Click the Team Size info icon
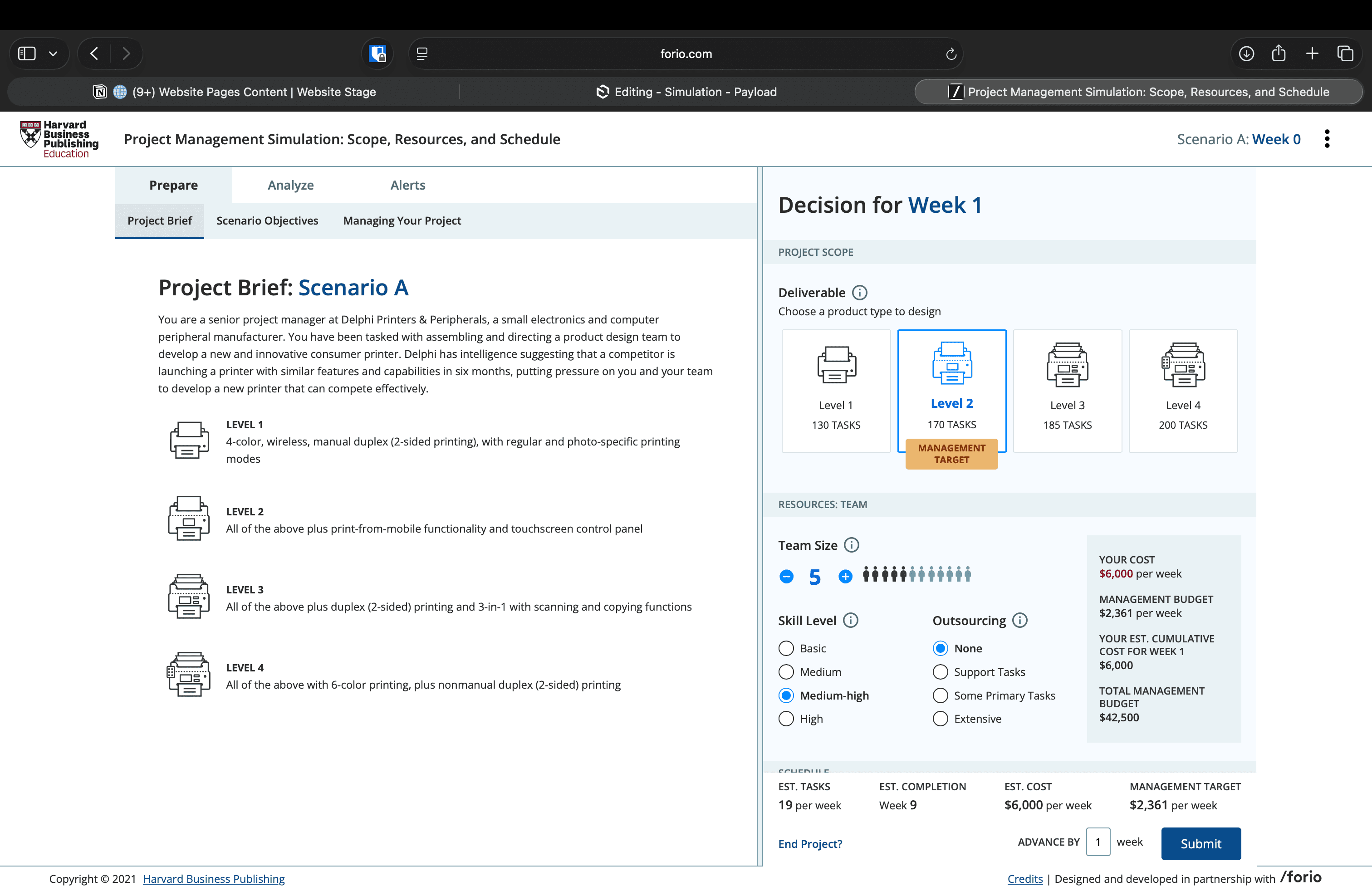Viewport: 1372px width, 891px height. coord(852,545)
